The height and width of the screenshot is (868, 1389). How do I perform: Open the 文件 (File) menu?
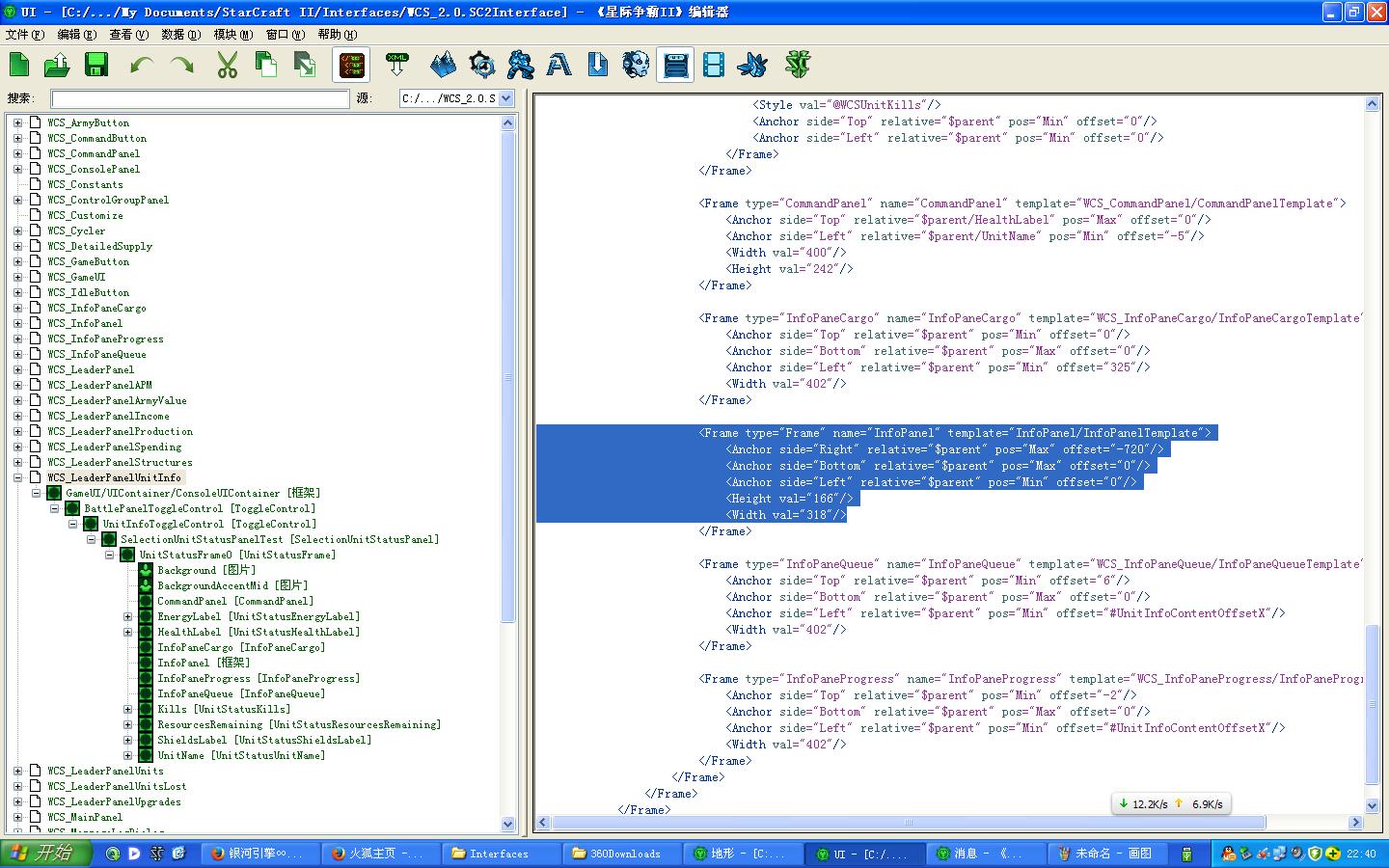pos(24,34)
